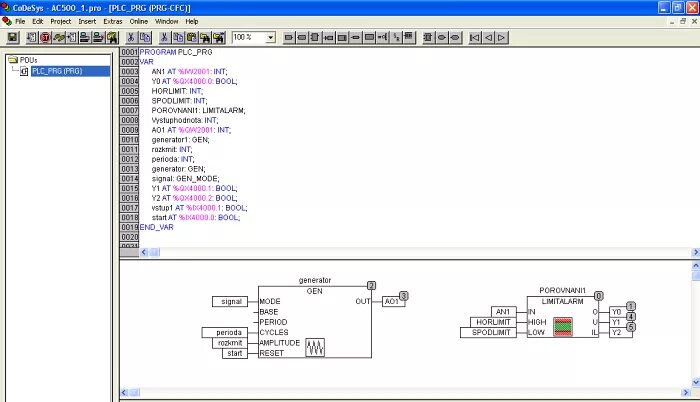Viewport: 700px width, 402px height.
Task: Insert a CFC Output element
Action: tap(302, 38)
